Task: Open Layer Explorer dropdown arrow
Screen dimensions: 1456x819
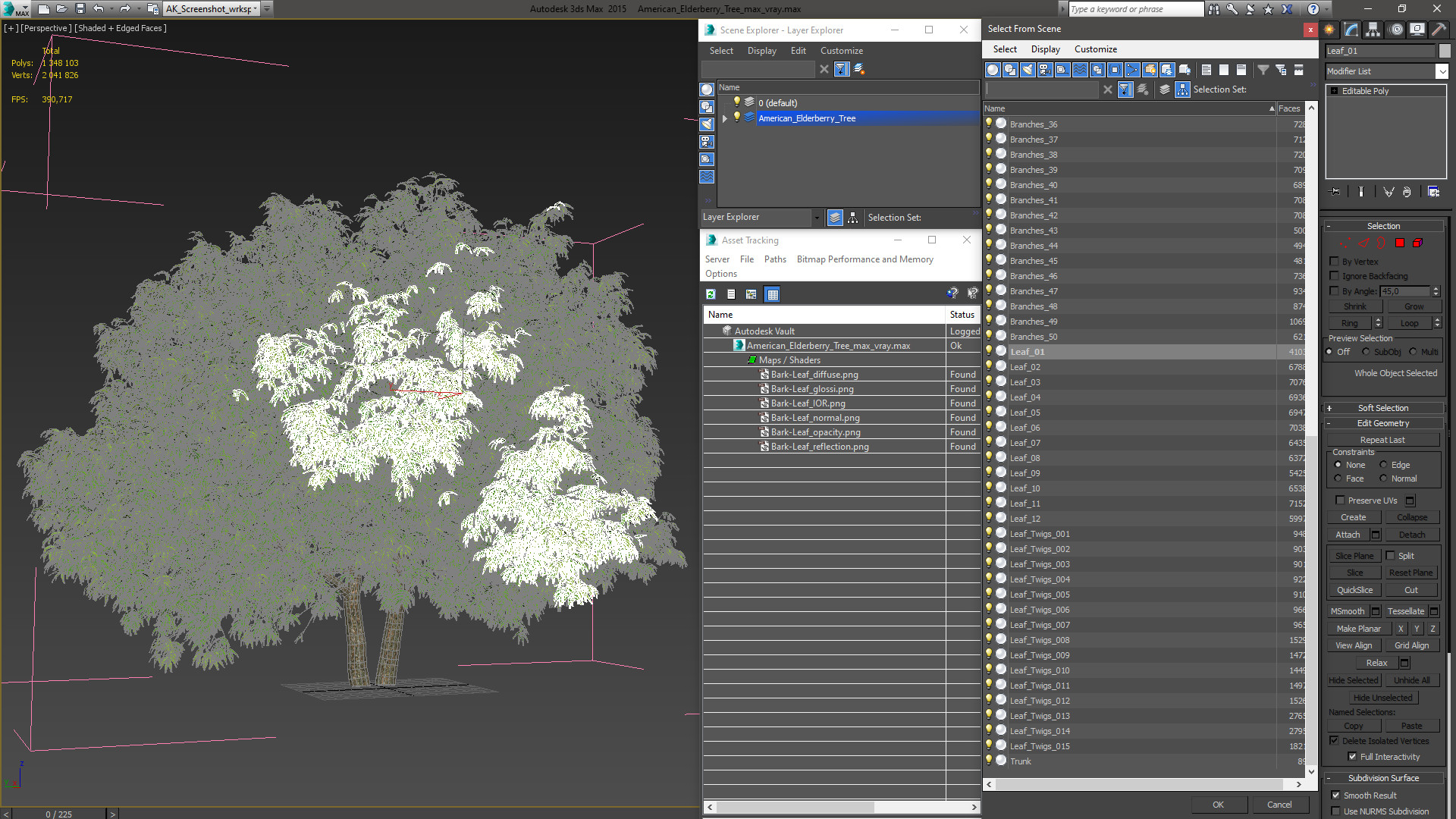Action: coord(817,218)
